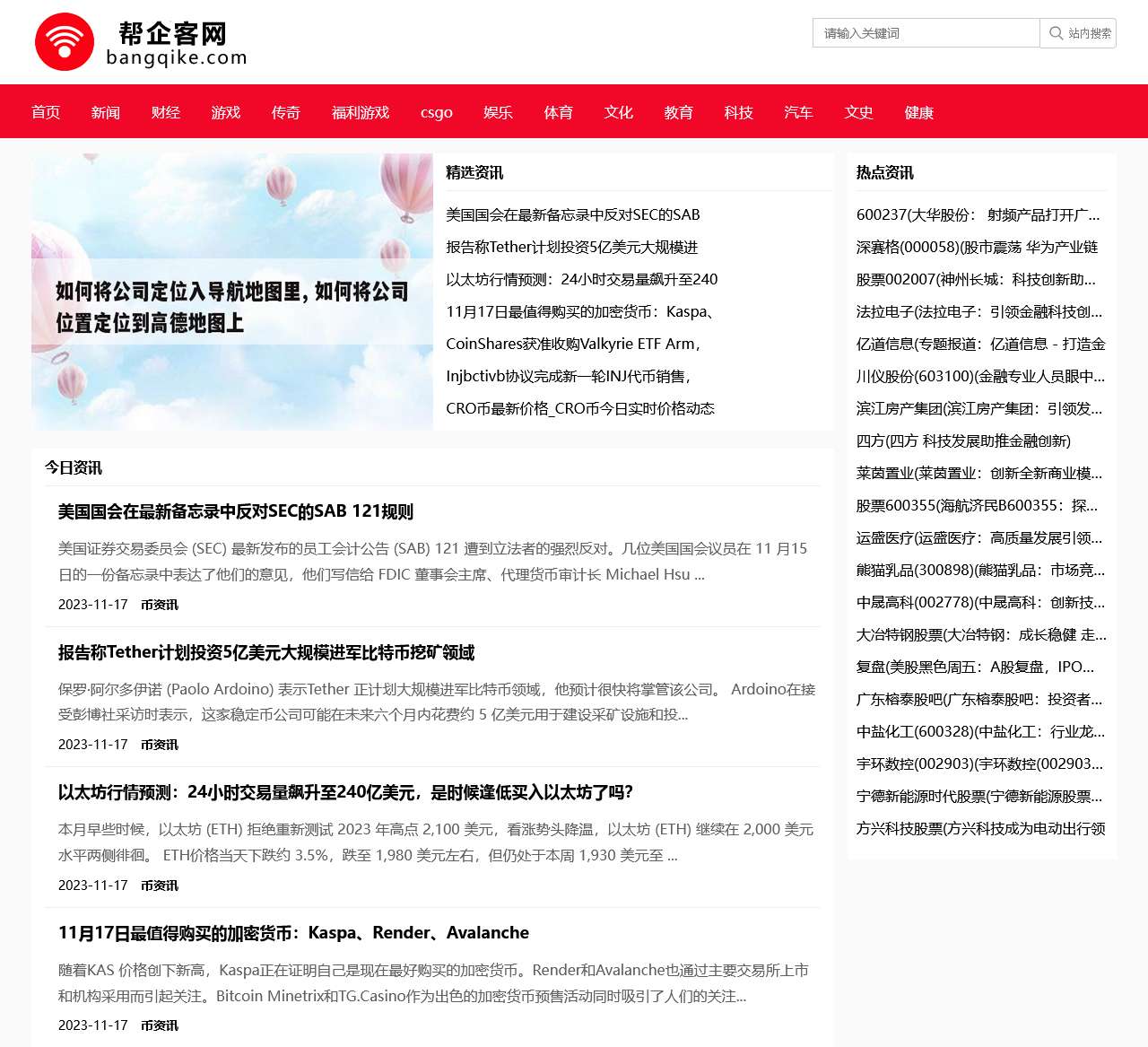This screenshot has width=1148, height=1047.
Task: Select the 娱乐 navigation item
Action: click(x=498, y=112)
